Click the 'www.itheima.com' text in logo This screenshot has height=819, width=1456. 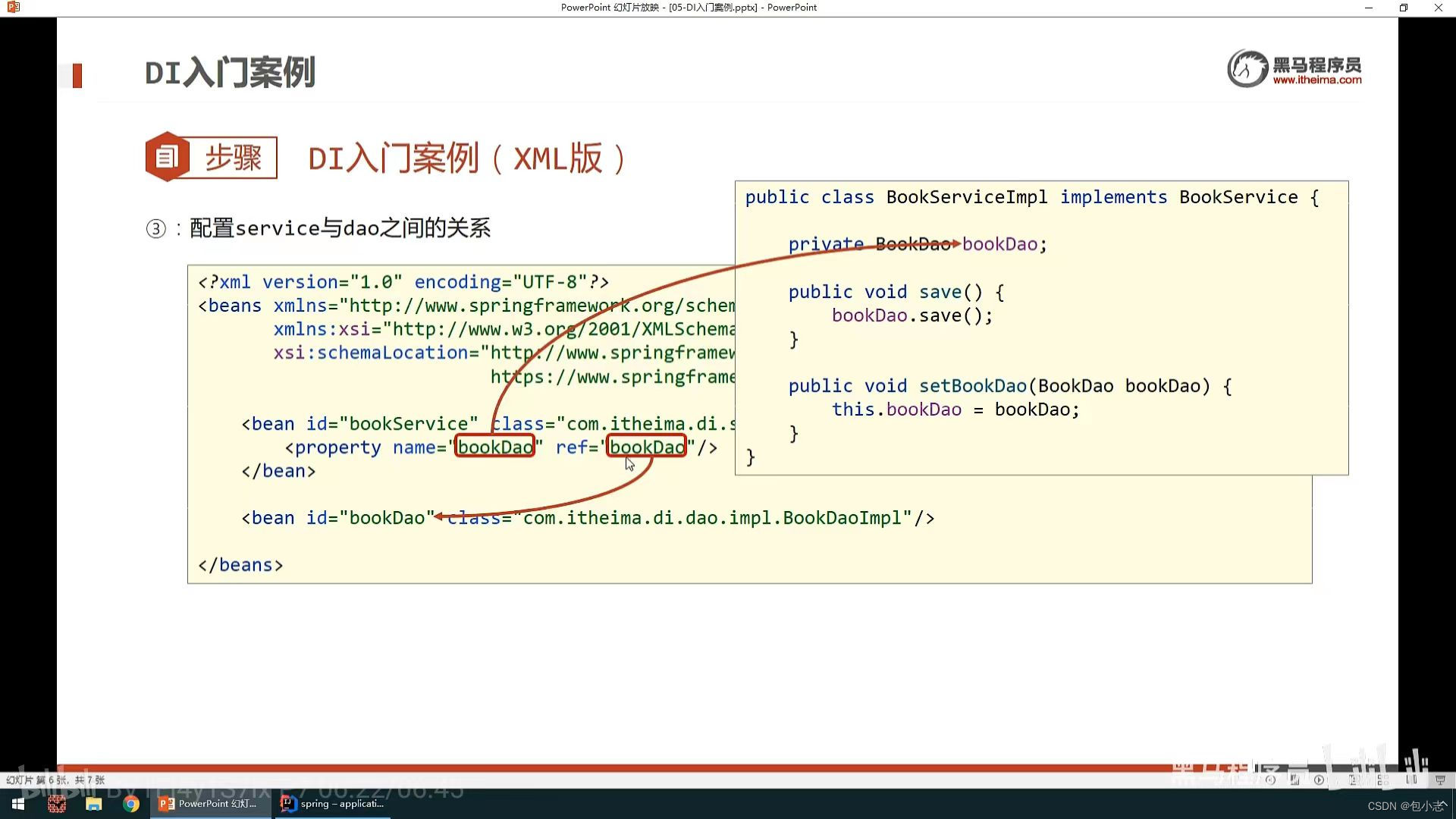[1317, 80]
